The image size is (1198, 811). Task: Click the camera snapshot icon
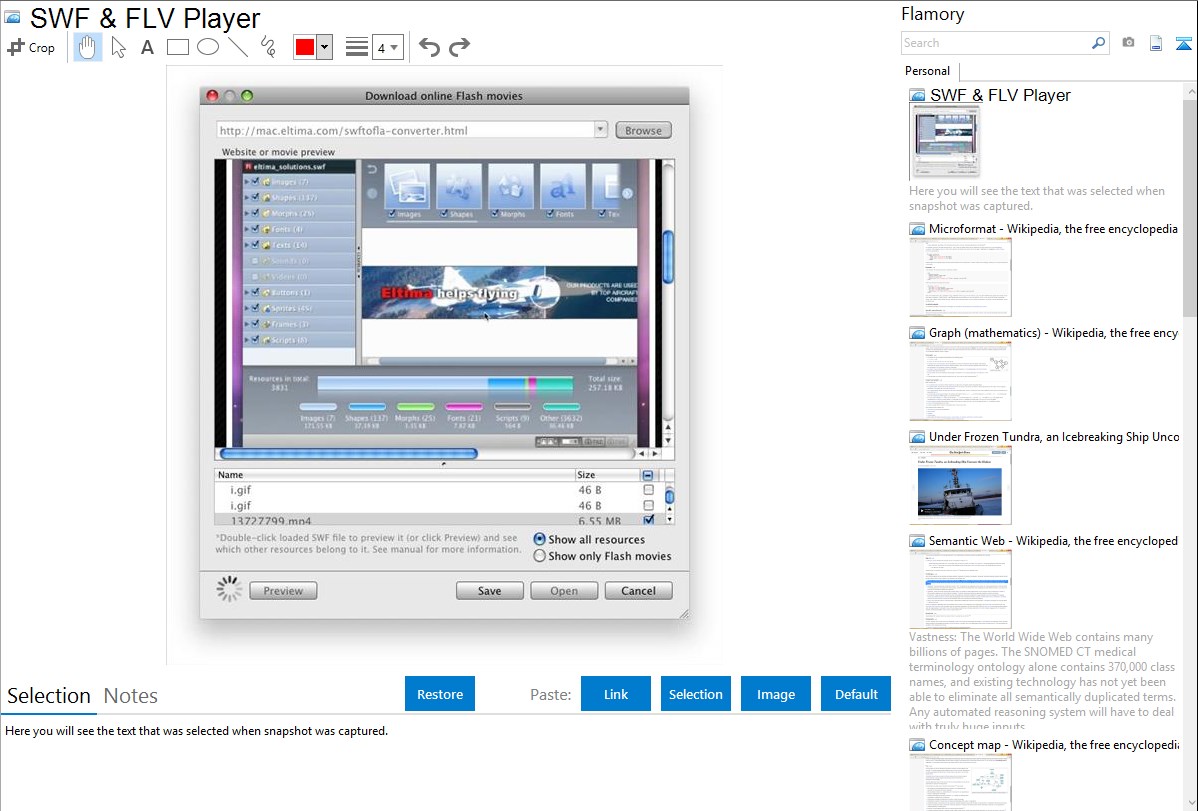point(1128,43)
